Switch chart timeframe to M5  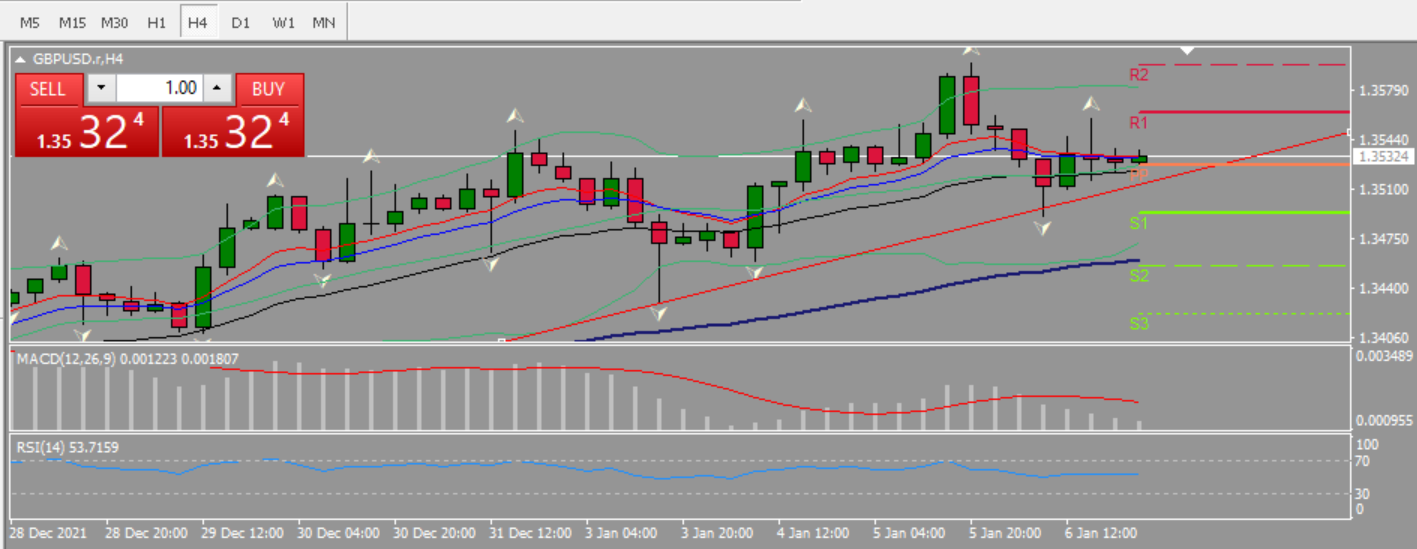click(x=30, y=22)
